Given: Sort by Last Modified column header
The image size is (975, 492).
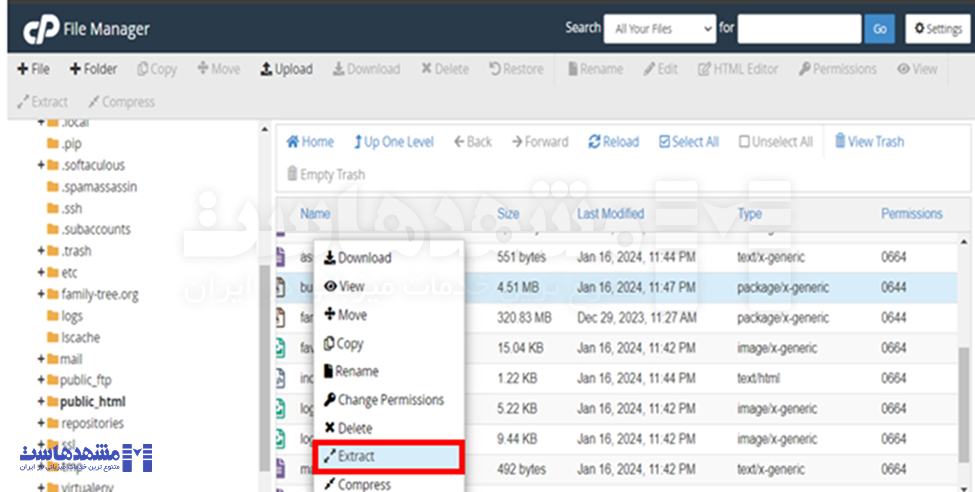Looking at the screenshot, I should click(x=611, y=214).
